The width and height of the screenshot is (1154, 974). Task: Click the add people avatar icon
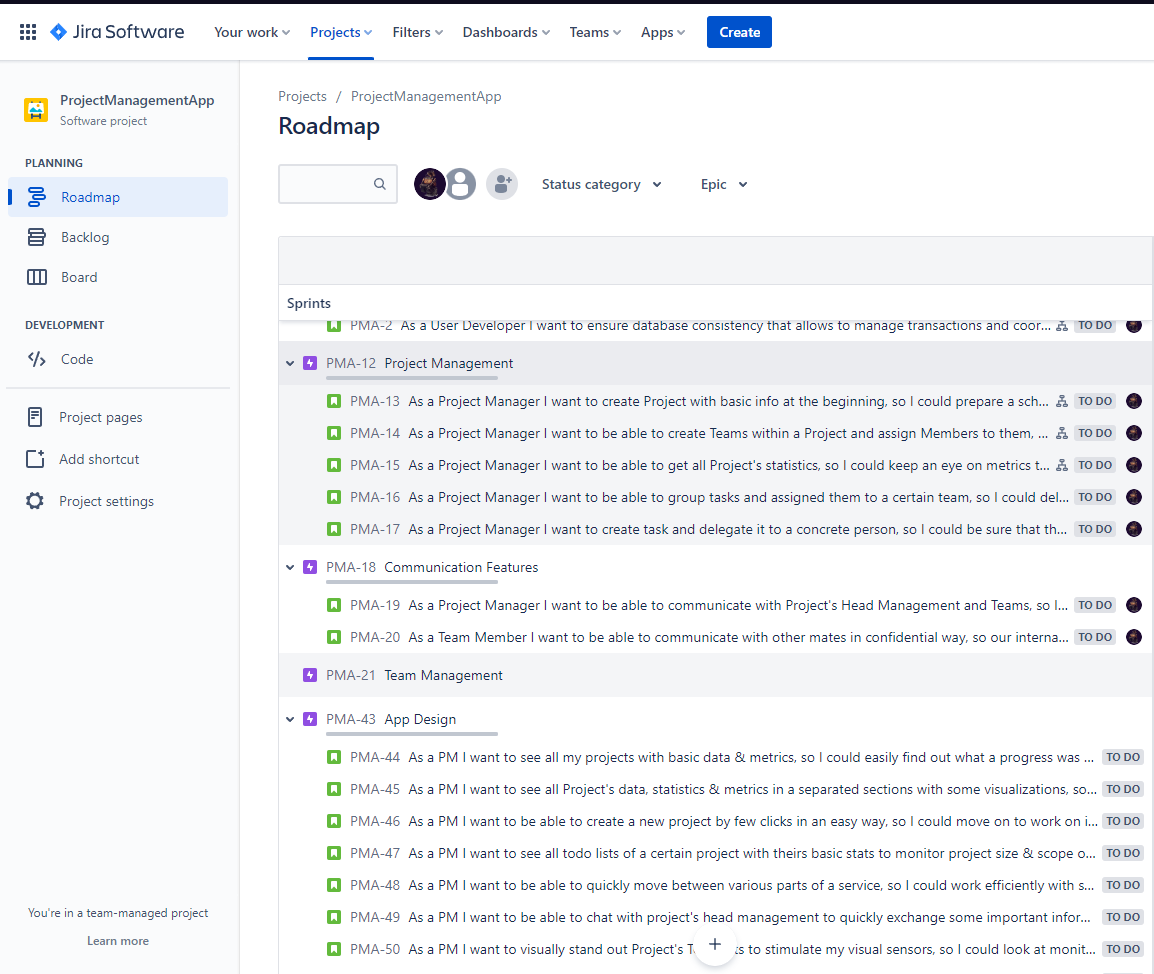[x=502, y=184]
